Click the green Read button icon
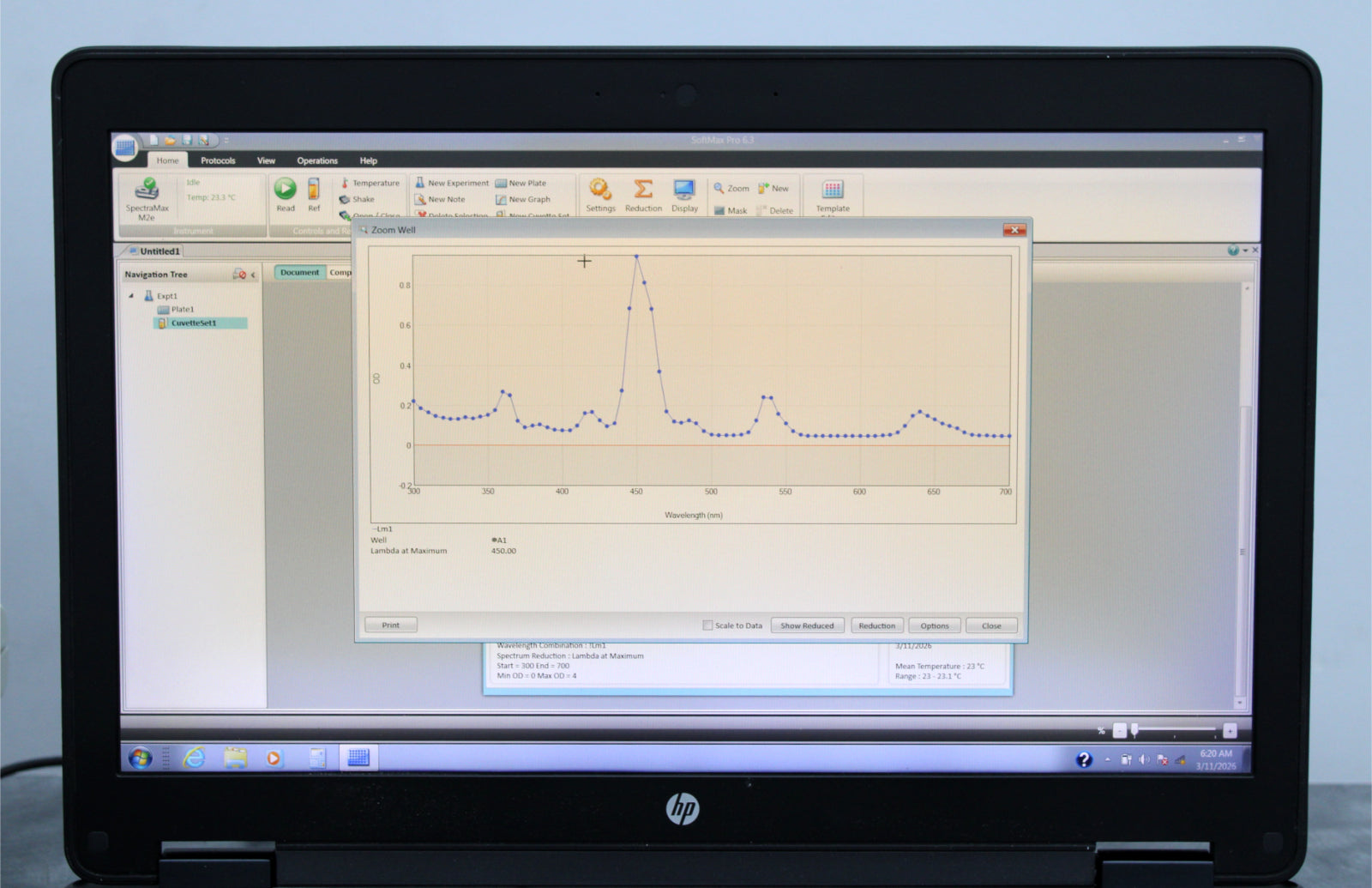The height and width of the screenshot is (888, 1372). click(x=286, y=189)
